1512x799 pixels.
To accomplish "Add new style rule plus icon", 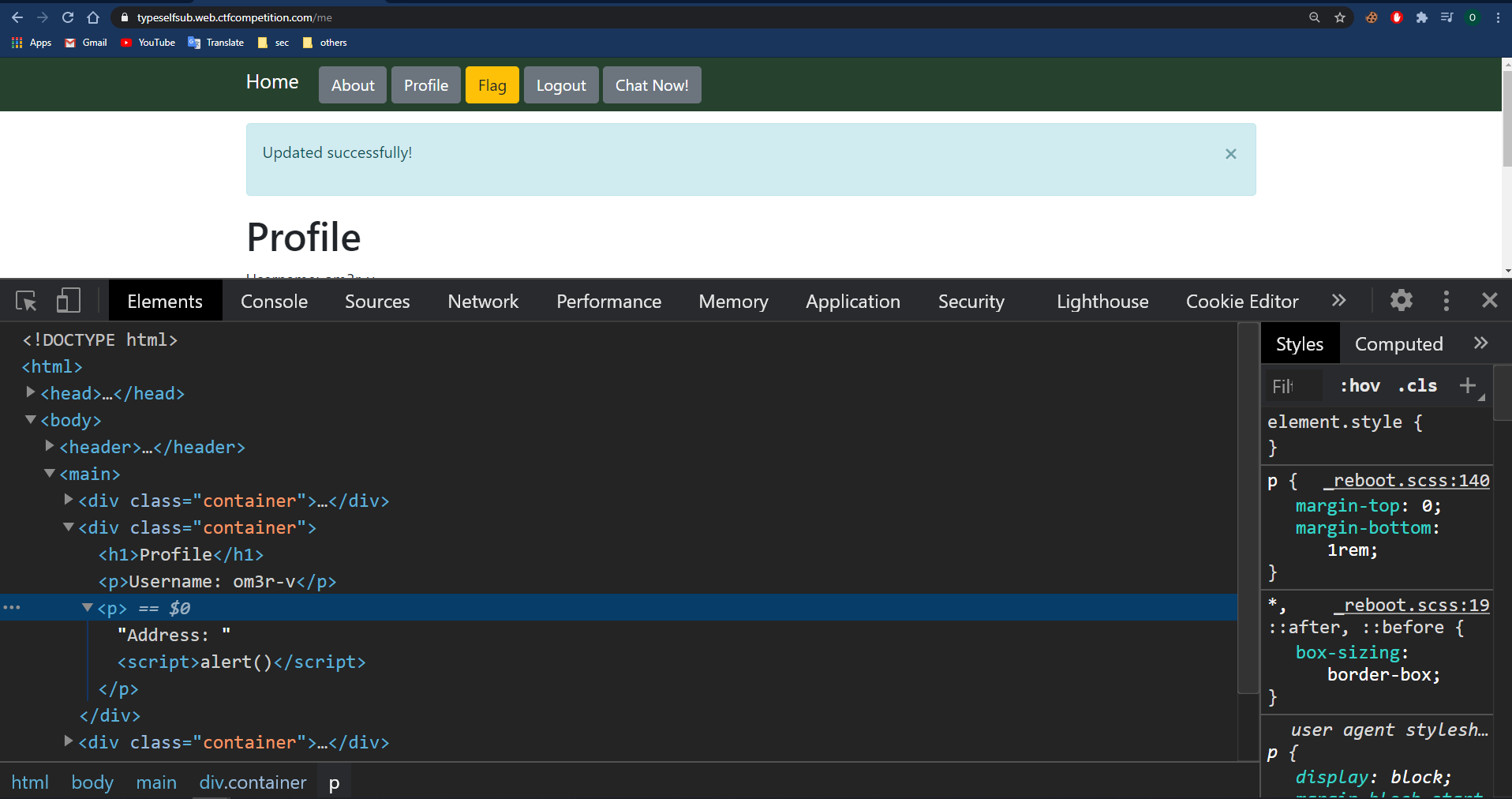I will tap(1468, 385).
